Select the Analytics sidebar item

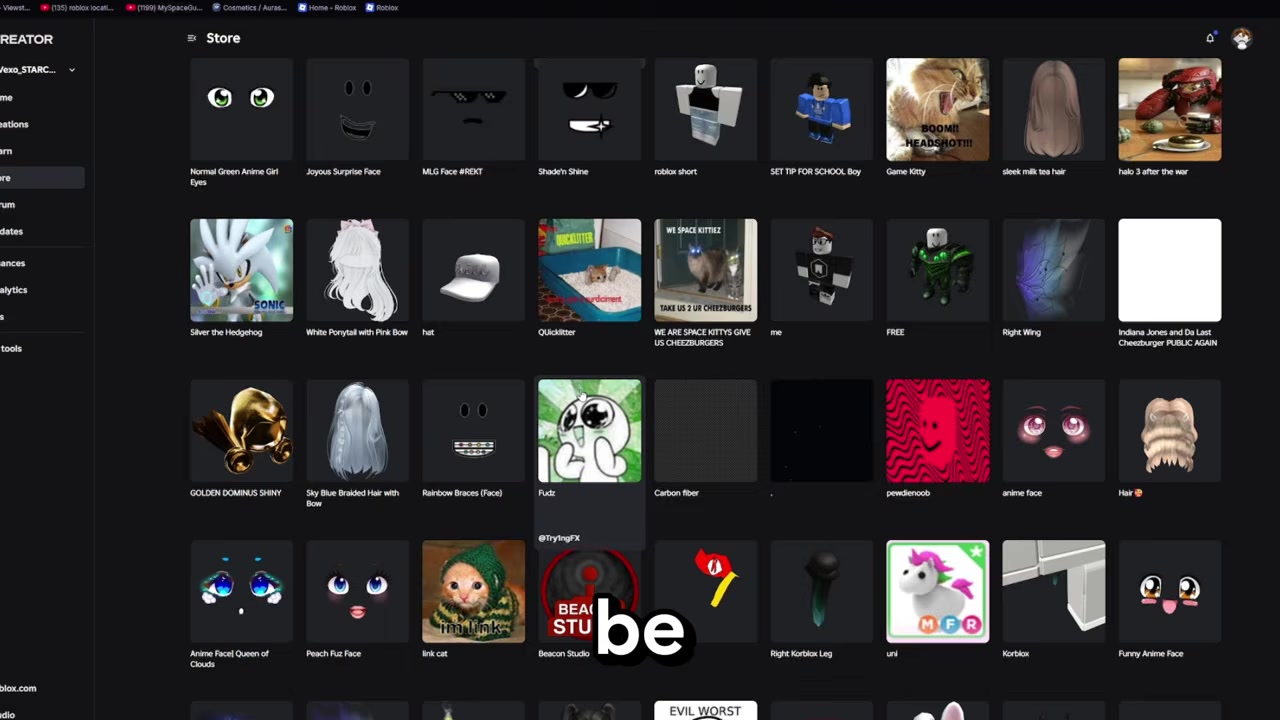[x=14, y=290]
